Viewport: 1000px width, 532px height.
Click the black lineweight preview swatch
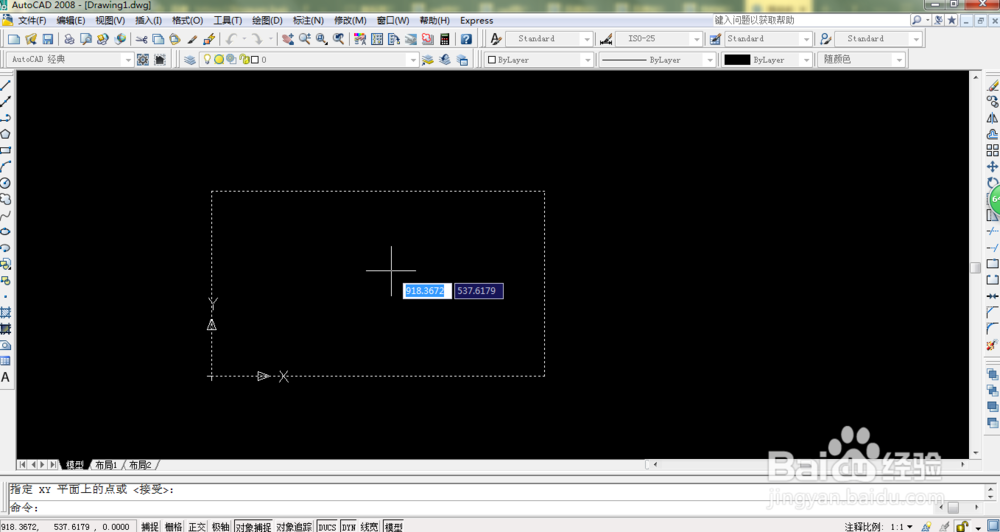(737, 59)
